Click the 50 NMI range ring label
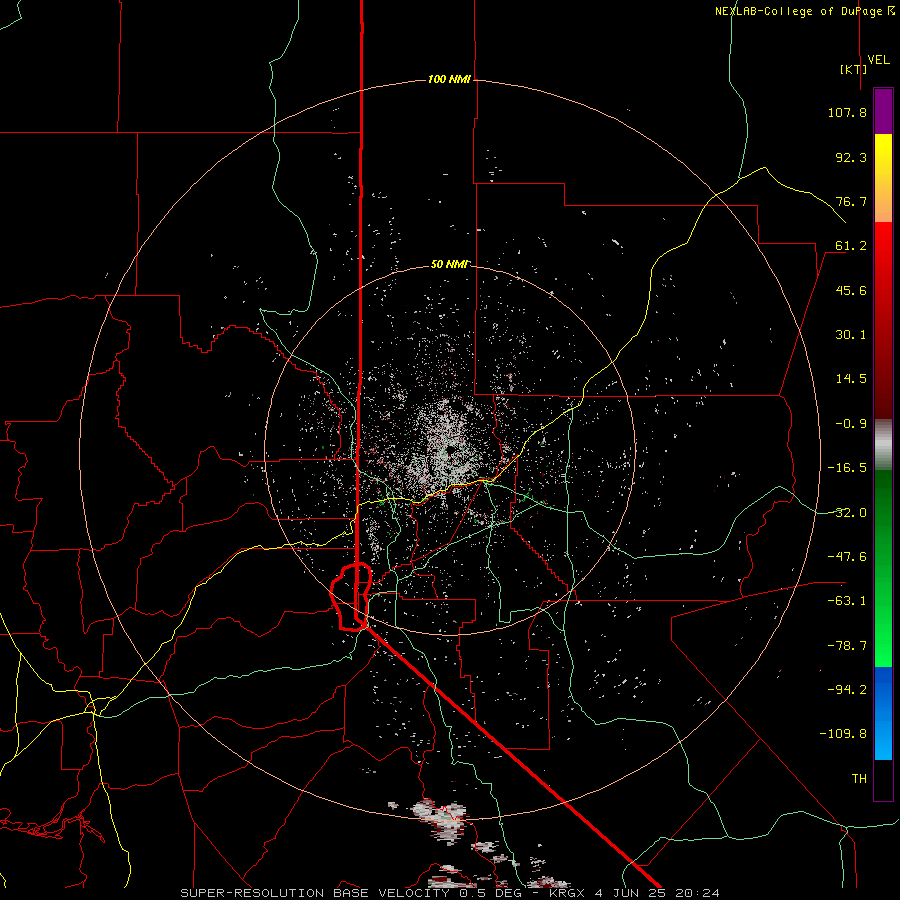Screen dimensions: 900x900 pyautogui.click(x=449, y=265)
